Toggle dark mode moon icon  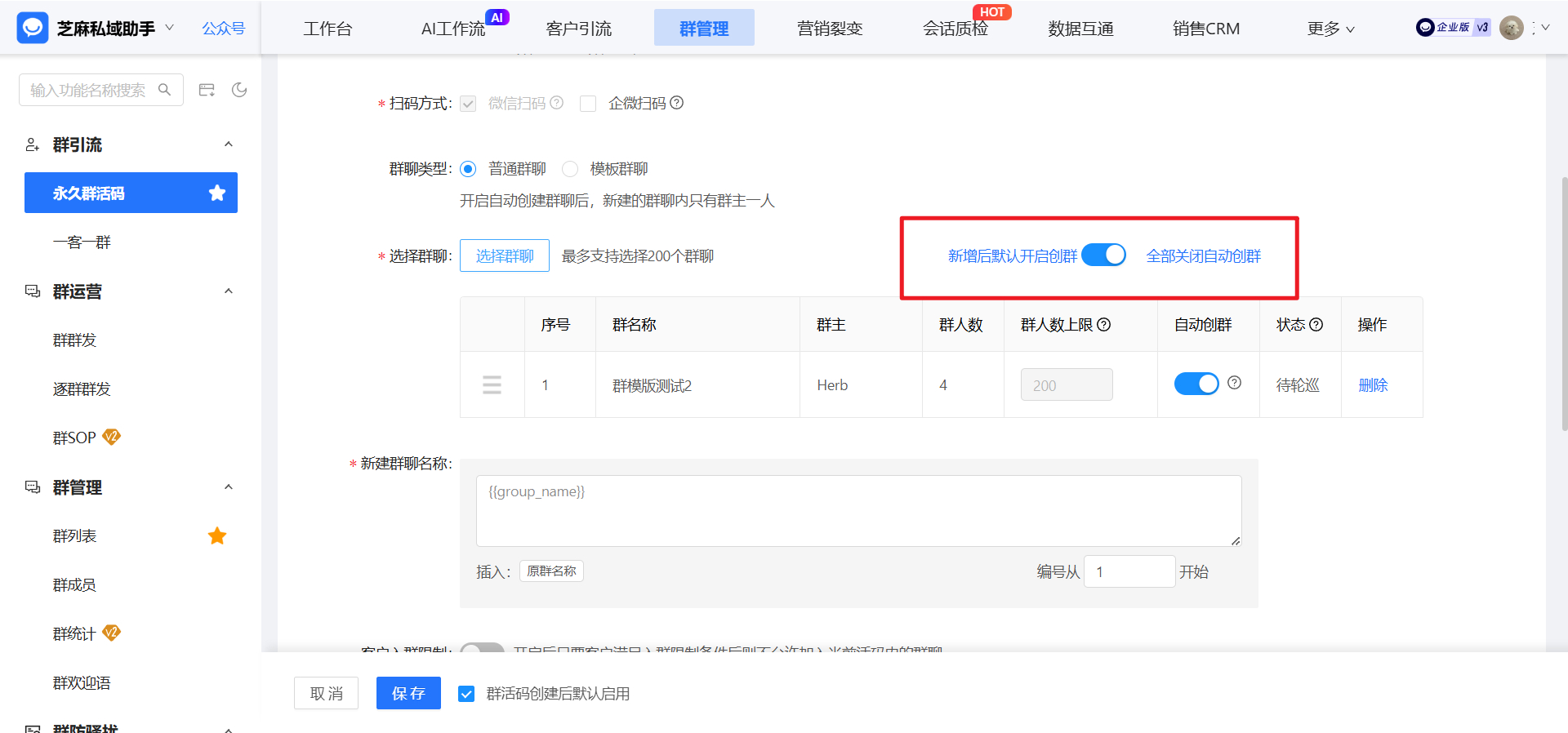[x=239, y=90]
